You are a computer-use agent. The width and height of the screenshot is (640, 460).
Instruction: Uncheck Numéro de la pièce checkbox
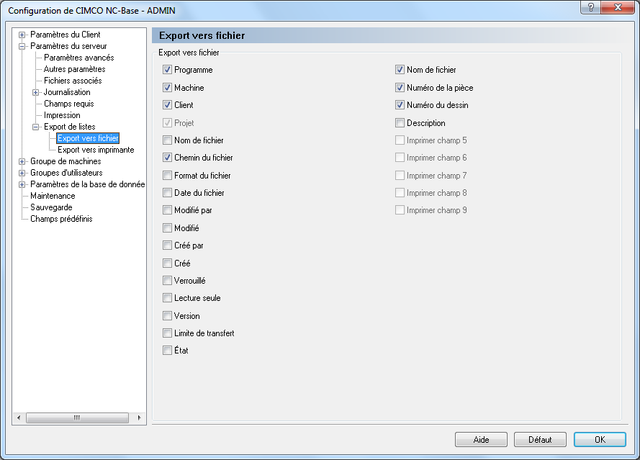pos(400,87)
